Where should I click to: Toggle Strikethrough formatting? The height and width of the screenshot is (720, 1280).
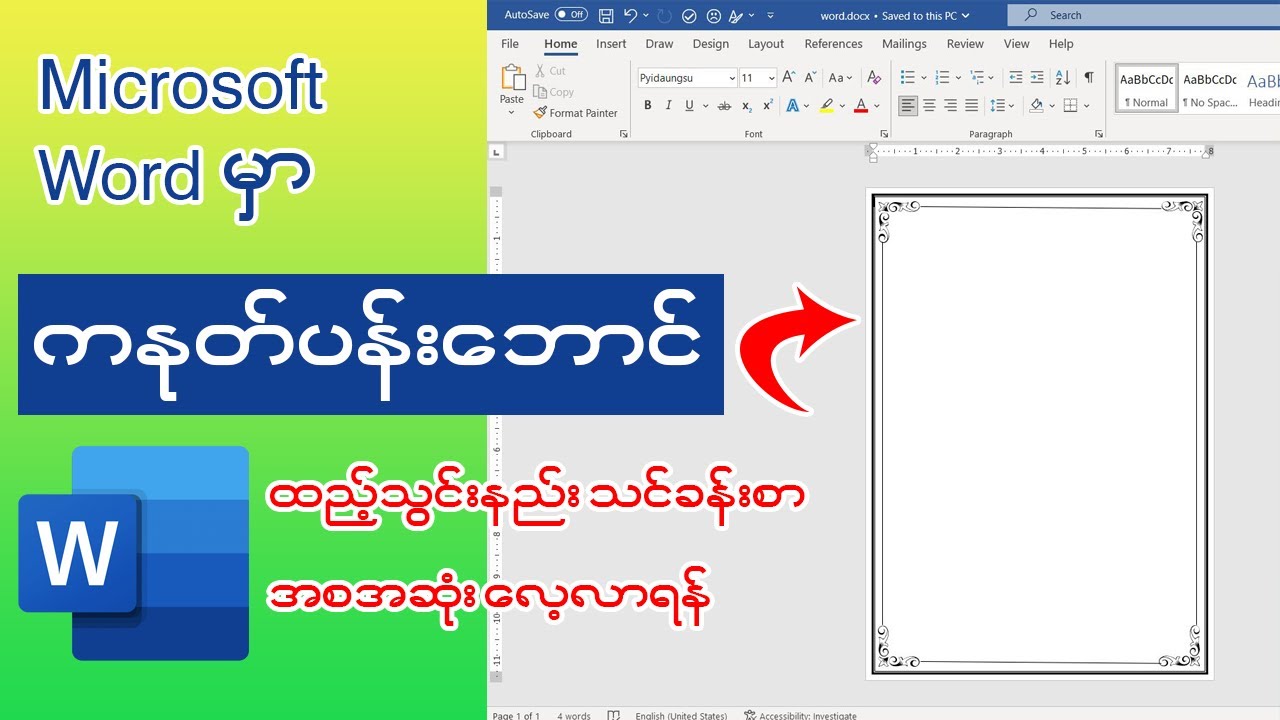pyautogui.click(x=723, y=105)
